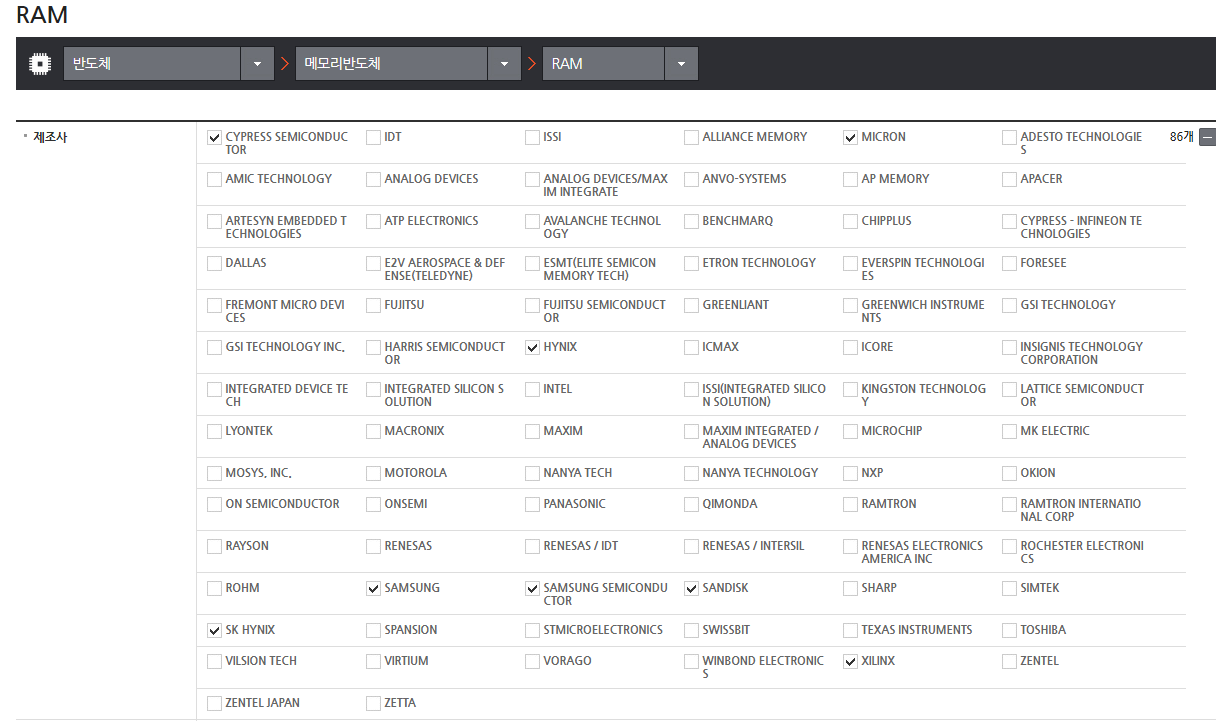1216x721 pixels.
Task: Check the VORAGO checkbox
Action: click(532, 661)
